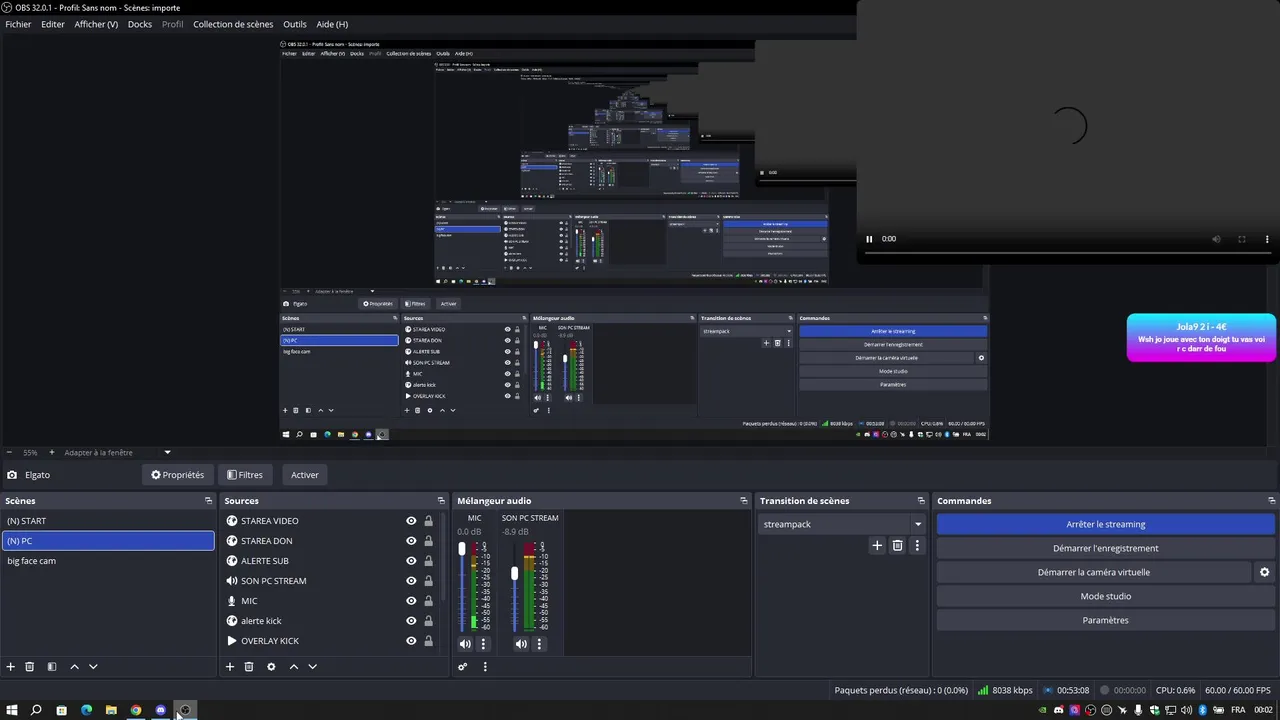Move selected scene up
This screenshot has height=720, width=1280.
point(74,667)
